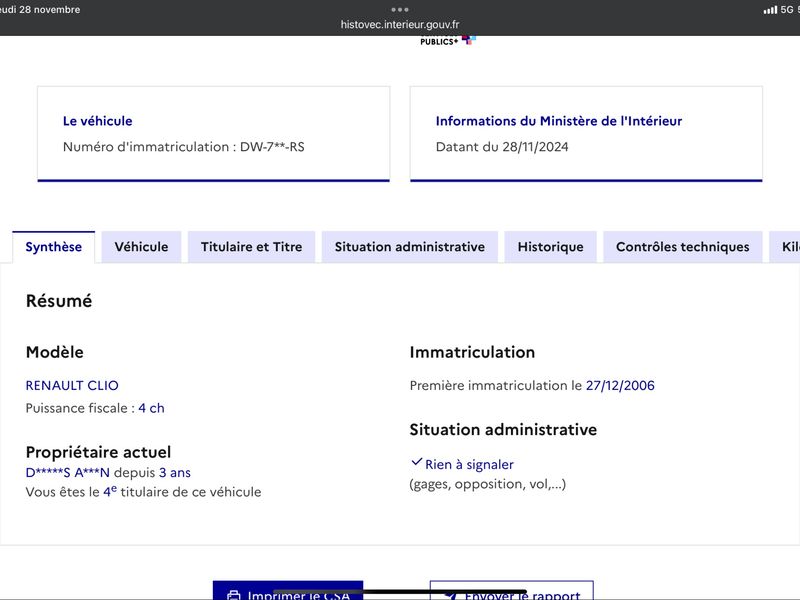
Task: Click the Imprimer le CSA button
Action: pos(288,592)
